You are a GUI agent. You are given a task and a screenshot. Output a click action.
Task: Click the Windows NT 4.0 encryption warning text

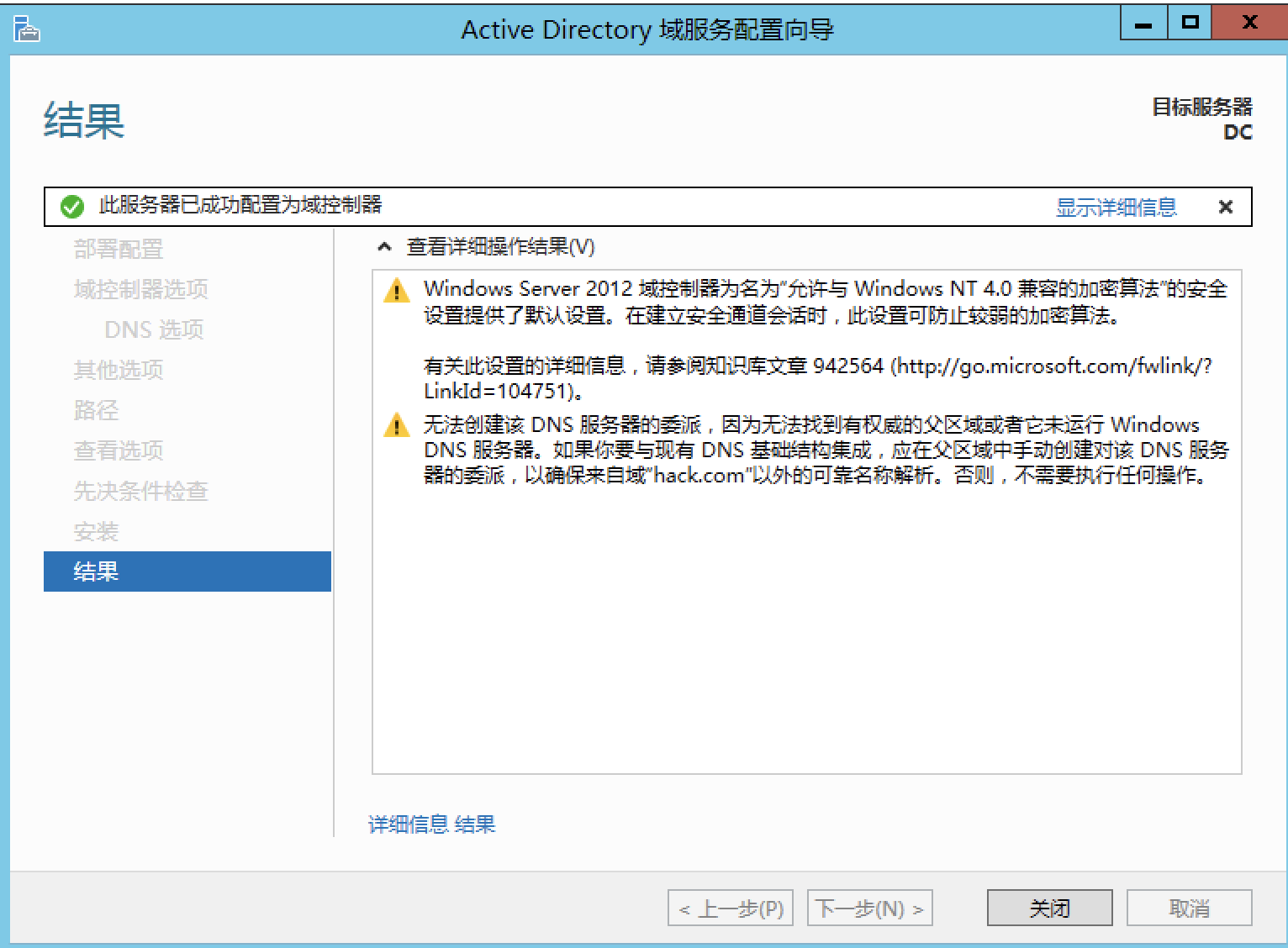(826, 303)
